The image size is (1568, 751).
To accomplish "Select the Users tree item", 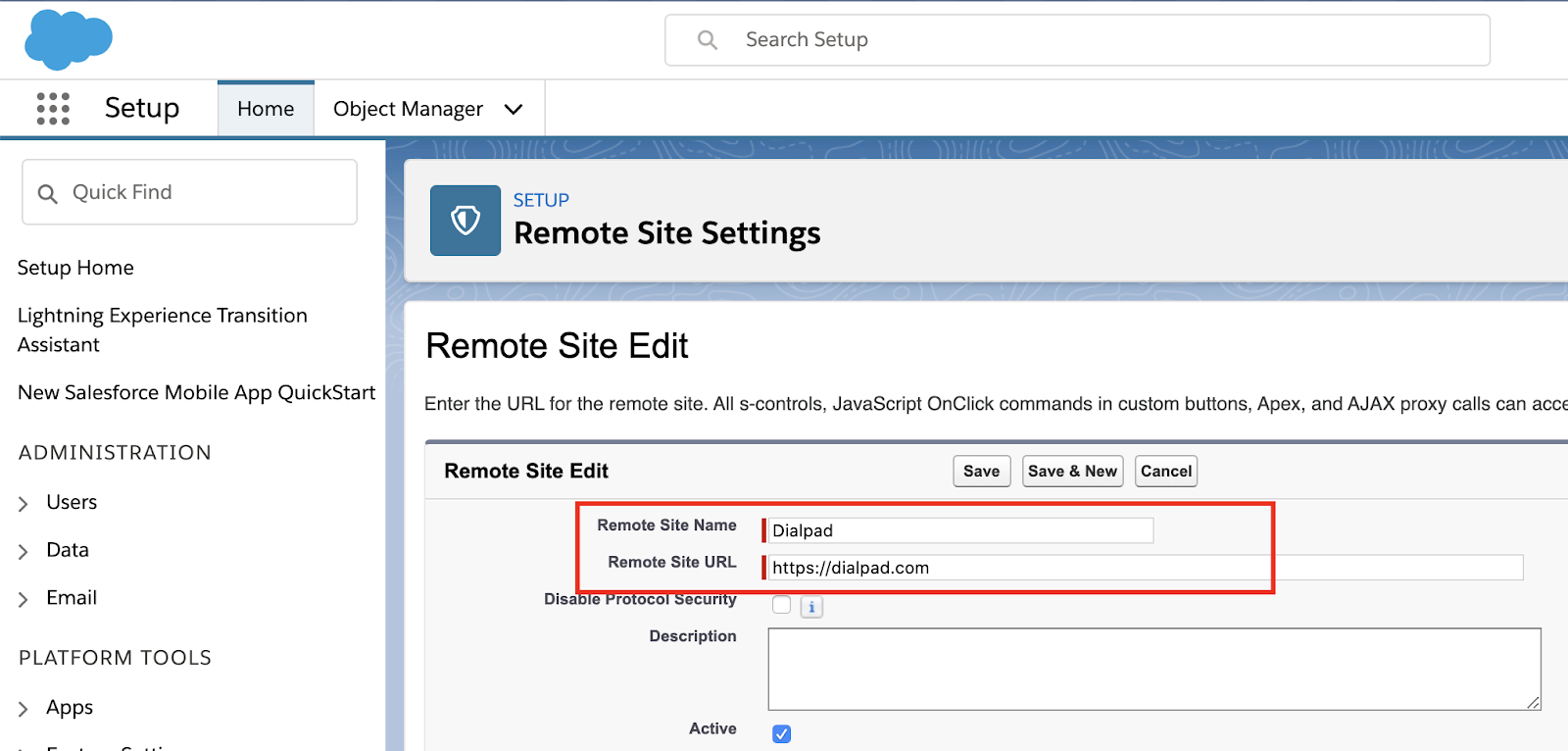I will pos(72,502).
